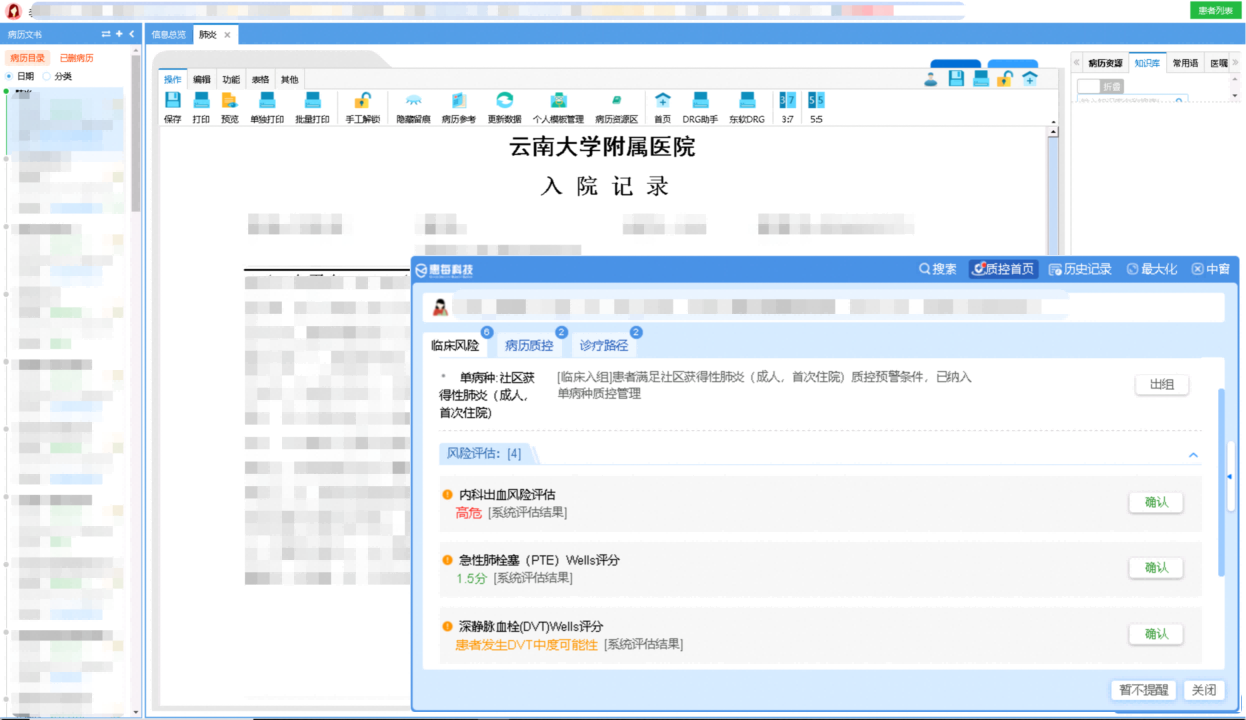Select the 编辑 ribbon tab
This screenshot has height=720, width=1246.
[202, 79]
